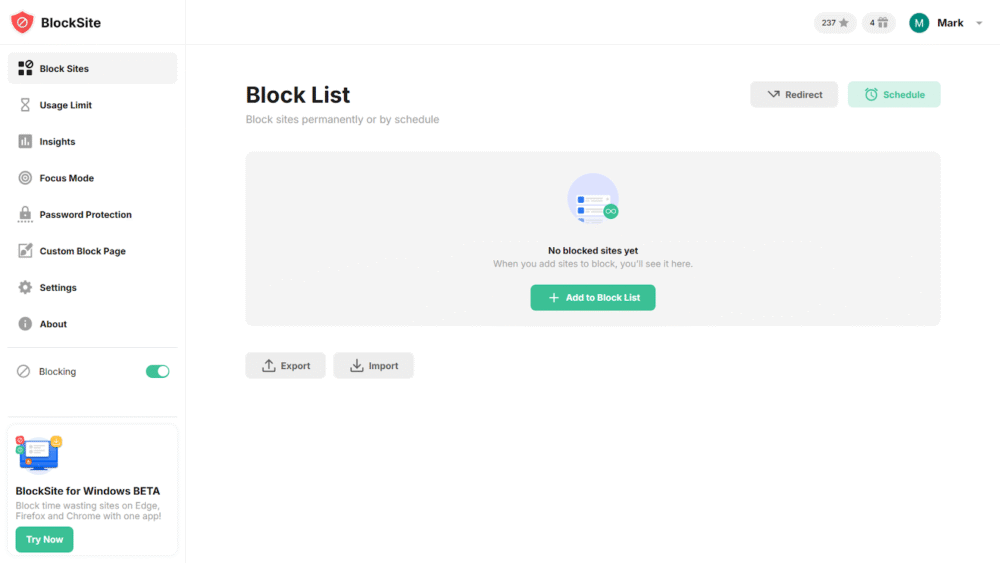The width and height of the screenshot is (1000, 563).
Task: Click the Password Protection lock icon
Action: pyautogui.click(x=25, y=215)
